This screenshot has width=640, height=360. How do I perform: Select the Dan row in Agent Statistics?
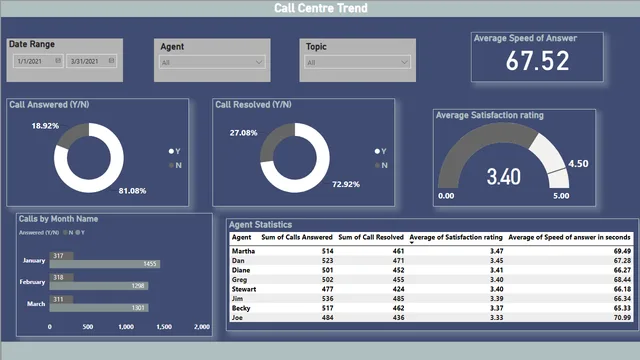point(431,260)
